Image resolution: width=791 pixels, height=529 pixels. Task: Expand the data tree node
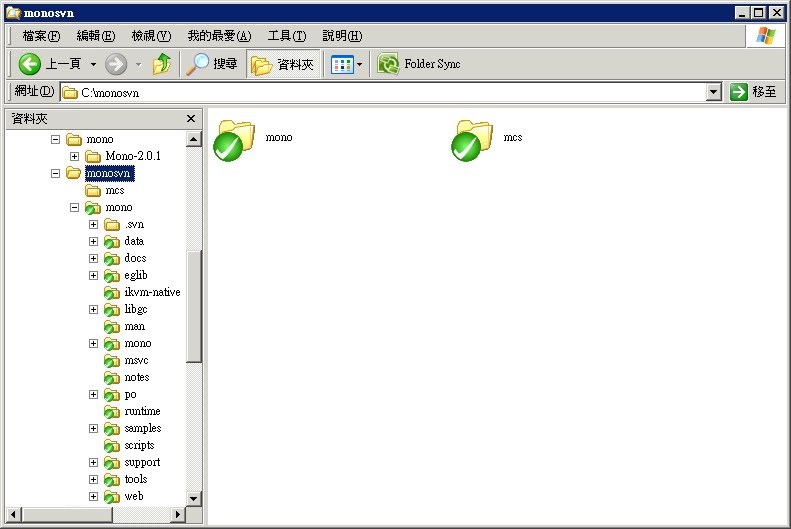click(x=93, y=242)
